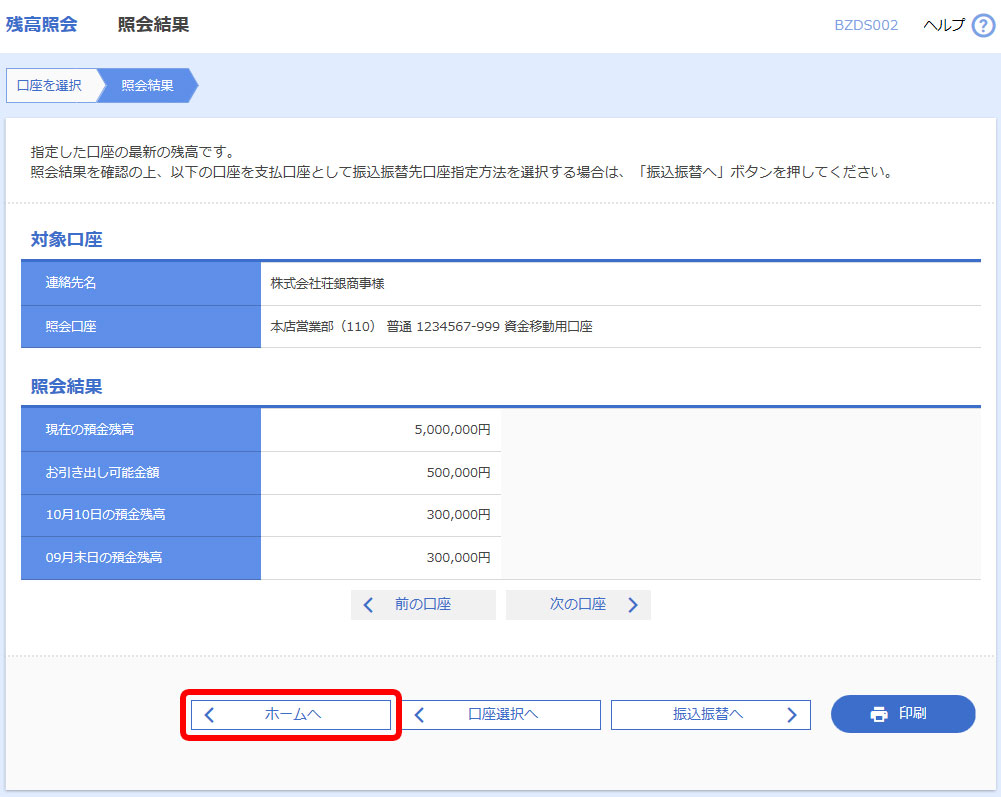Click the 500,000円 withdrawable amount
This screenshot has width=1001, height=797.
(458, 473)
